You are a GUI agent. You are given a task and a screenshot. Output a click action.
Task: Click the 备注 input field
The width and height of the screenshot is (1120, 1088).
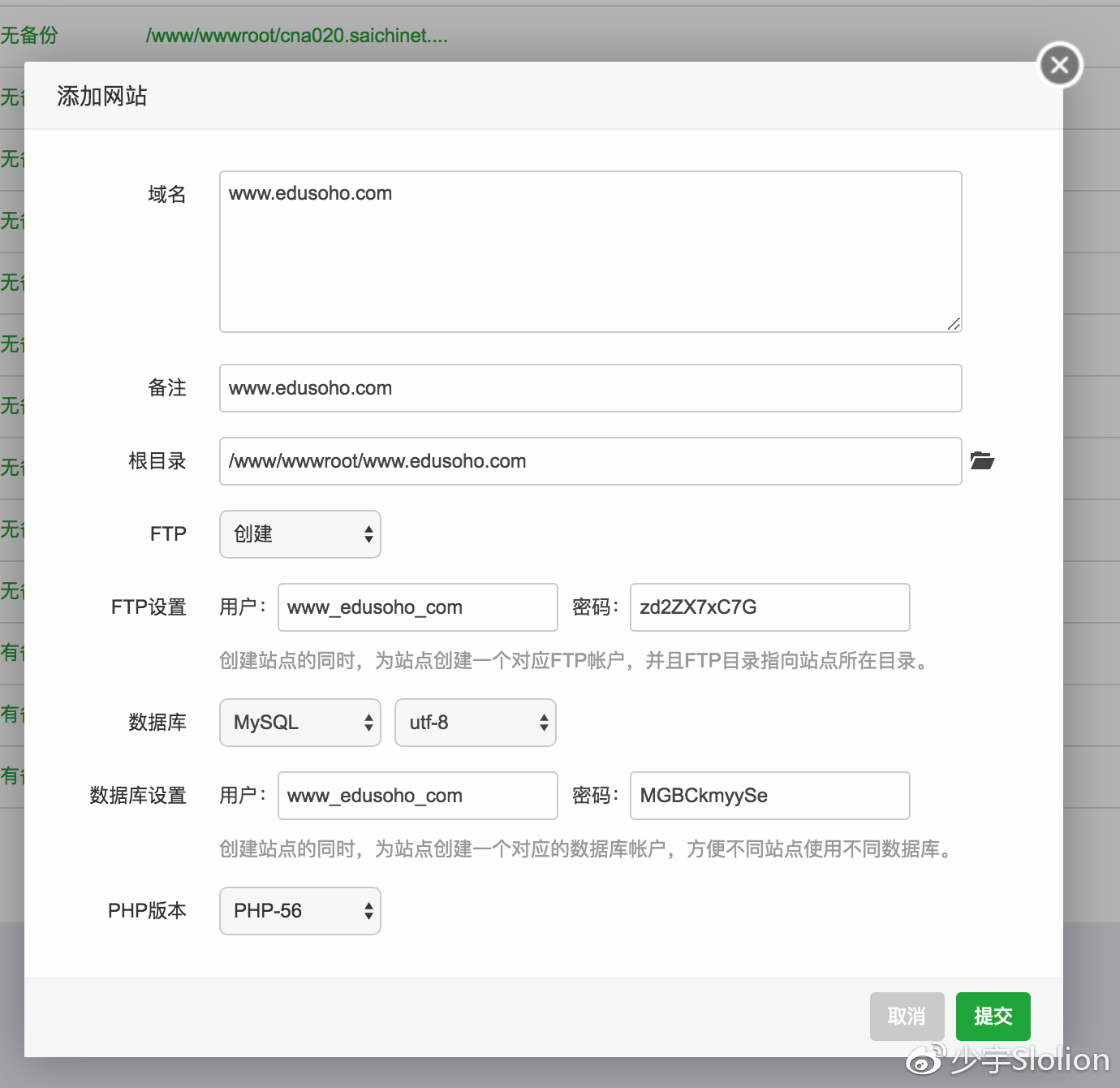coord(591,388)
